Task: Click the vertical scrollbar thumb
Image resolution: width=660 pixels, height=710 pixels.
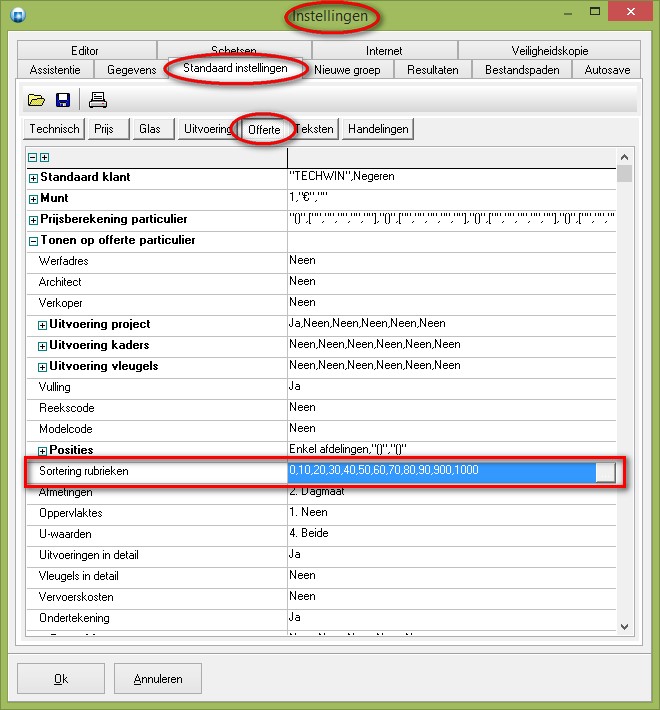Action: 625,173
